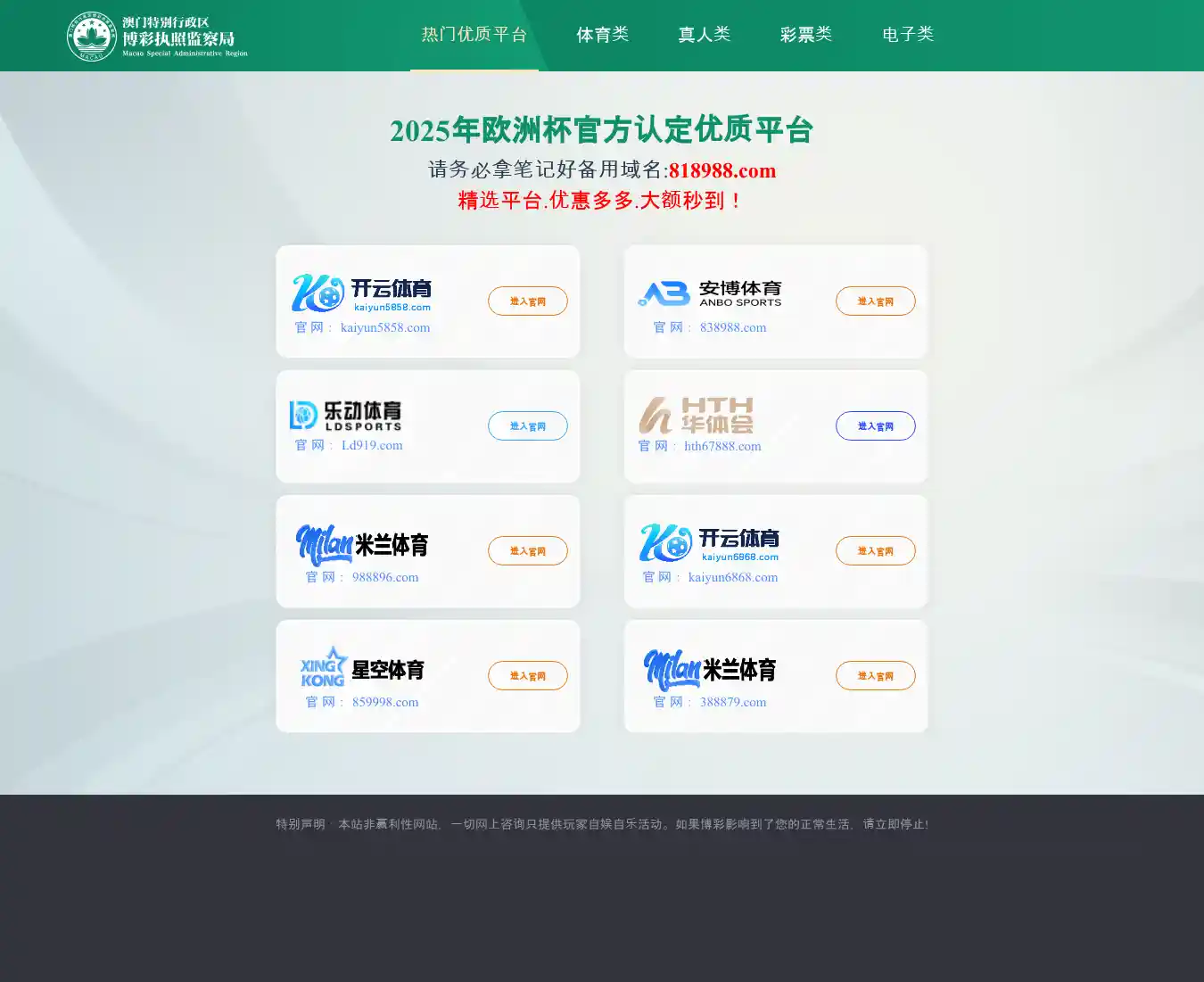This screenshot has height=982, width=1204.
Task: Open the 电子类 tab
Action: pos(908,35)
